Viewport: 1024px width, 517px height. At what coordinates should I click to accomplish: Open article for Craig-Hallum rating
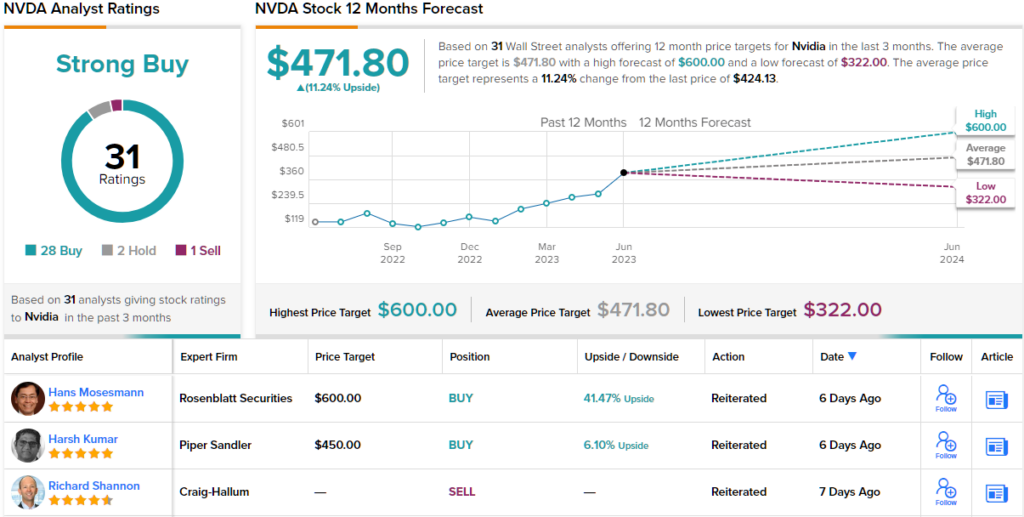[x=996, y=493]
